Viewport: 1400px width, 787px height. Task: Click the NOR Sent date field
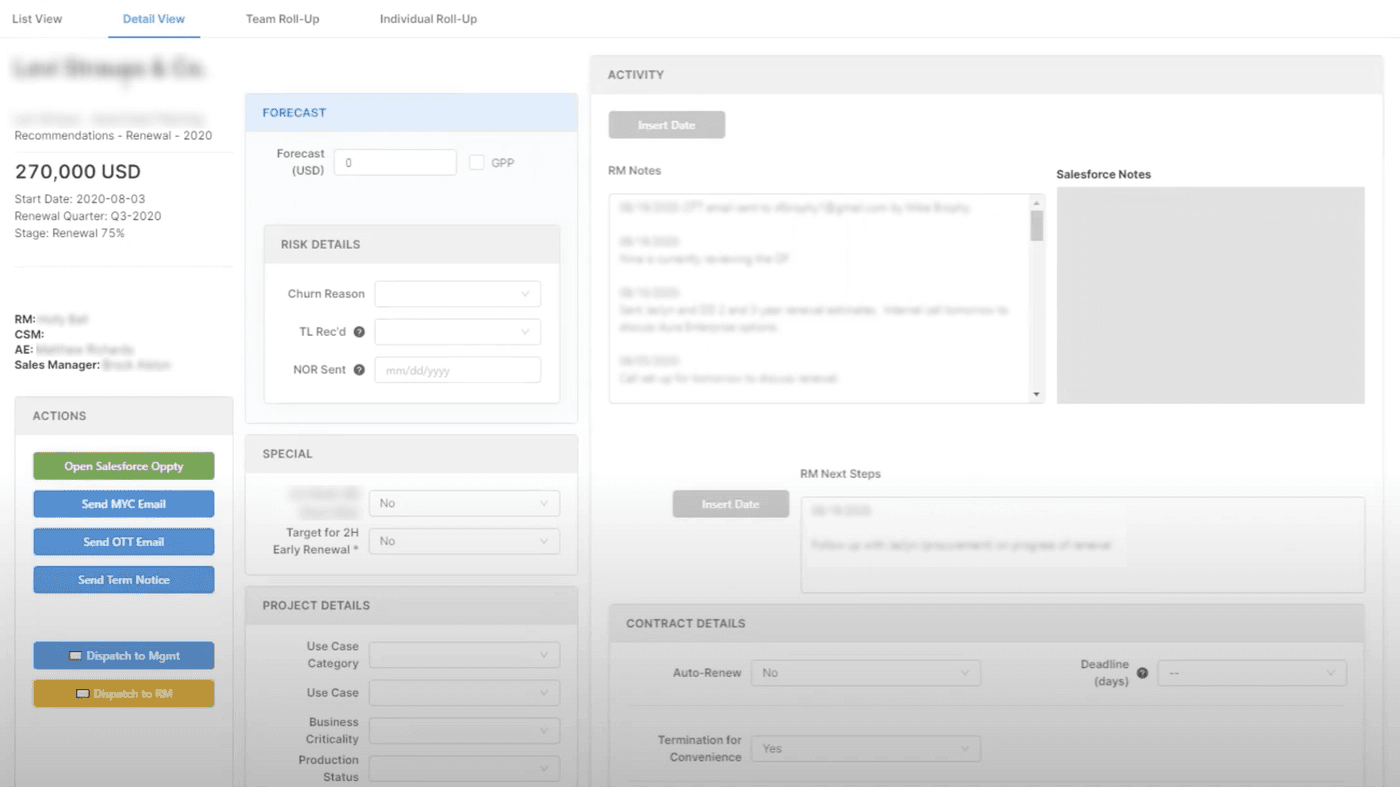tap(457, 370)
